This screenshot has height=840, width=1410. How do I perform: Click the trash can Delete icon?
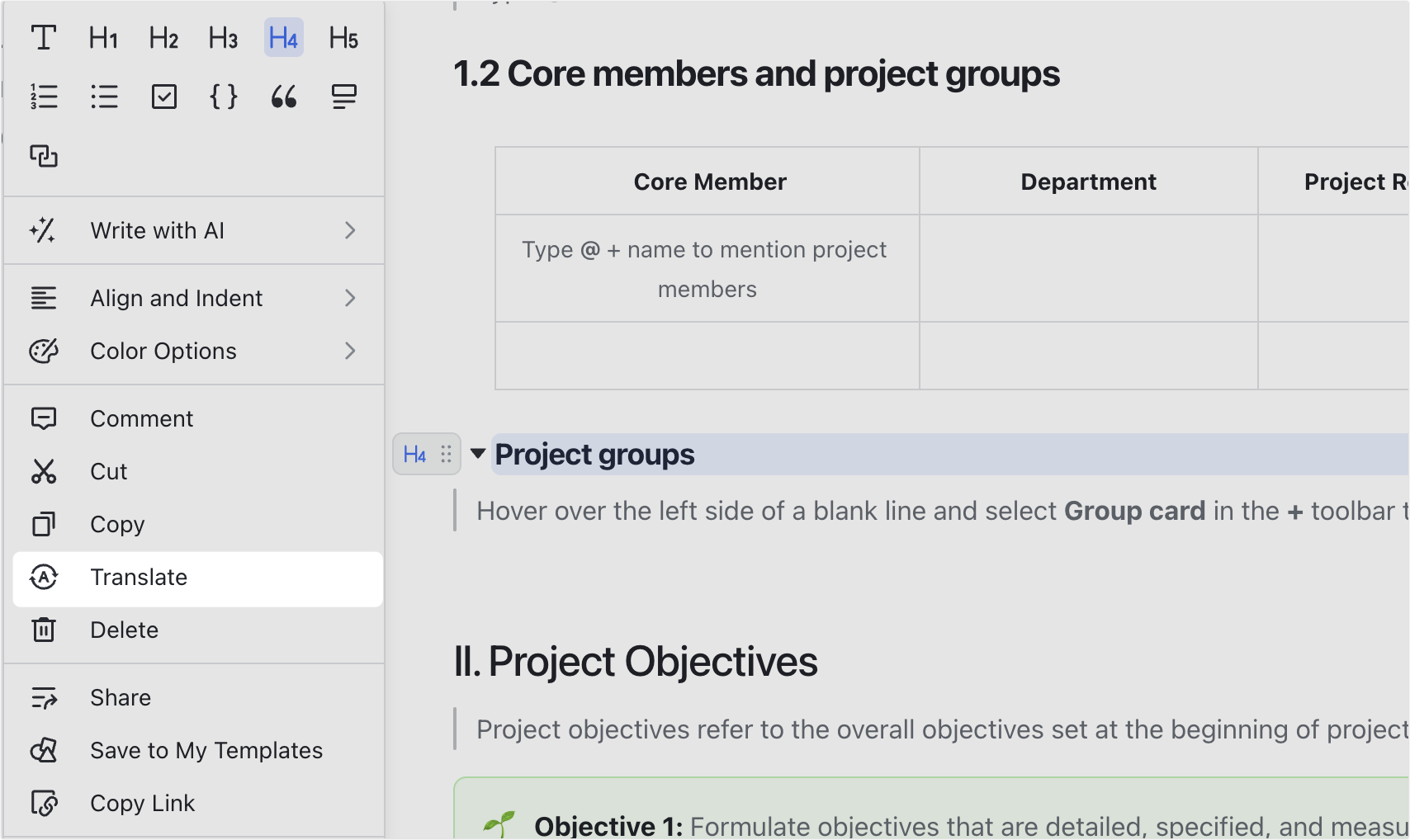[x=44, y=630]
